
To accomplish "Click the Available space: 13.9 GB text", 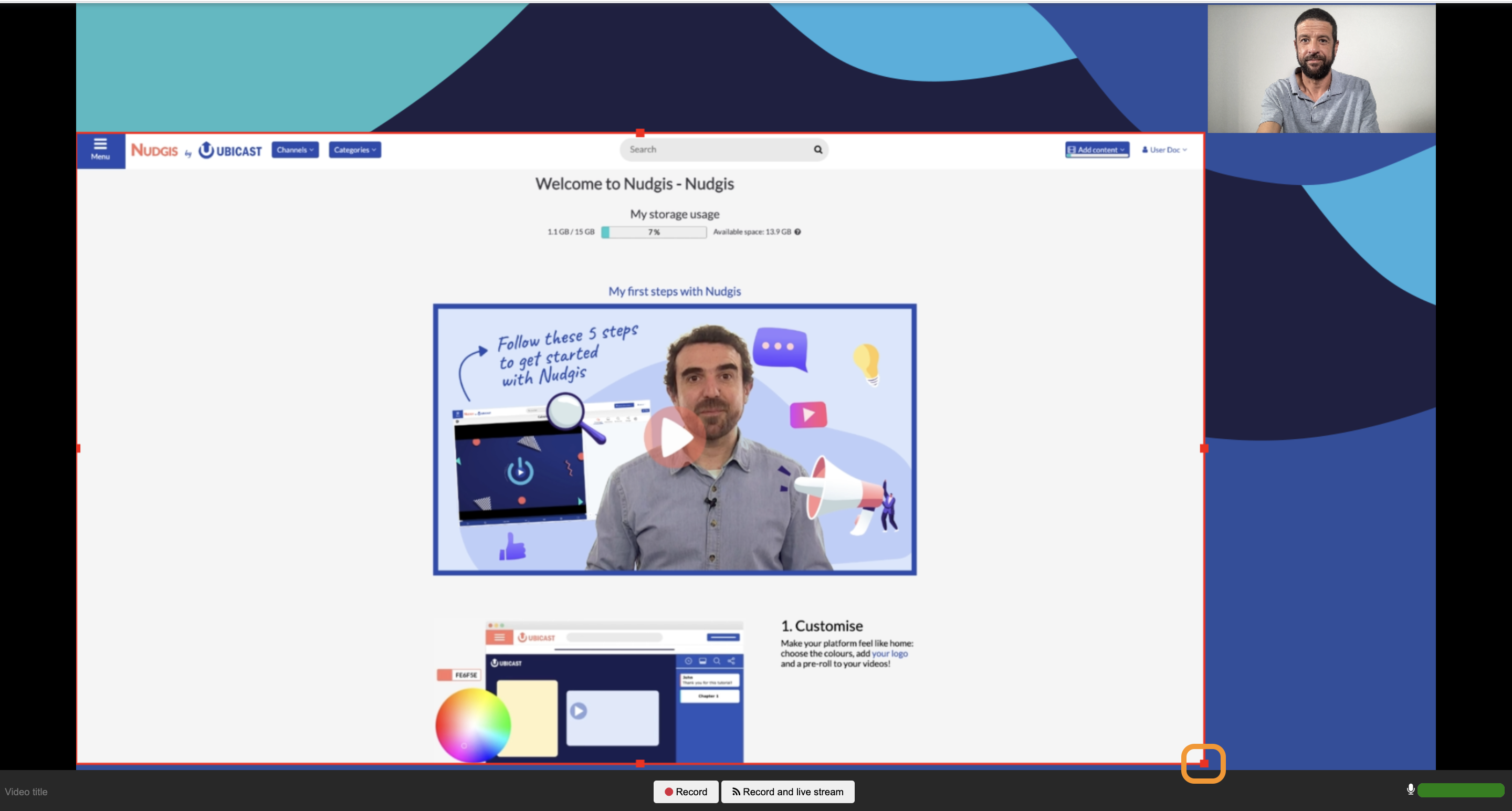I will point(752,232).
